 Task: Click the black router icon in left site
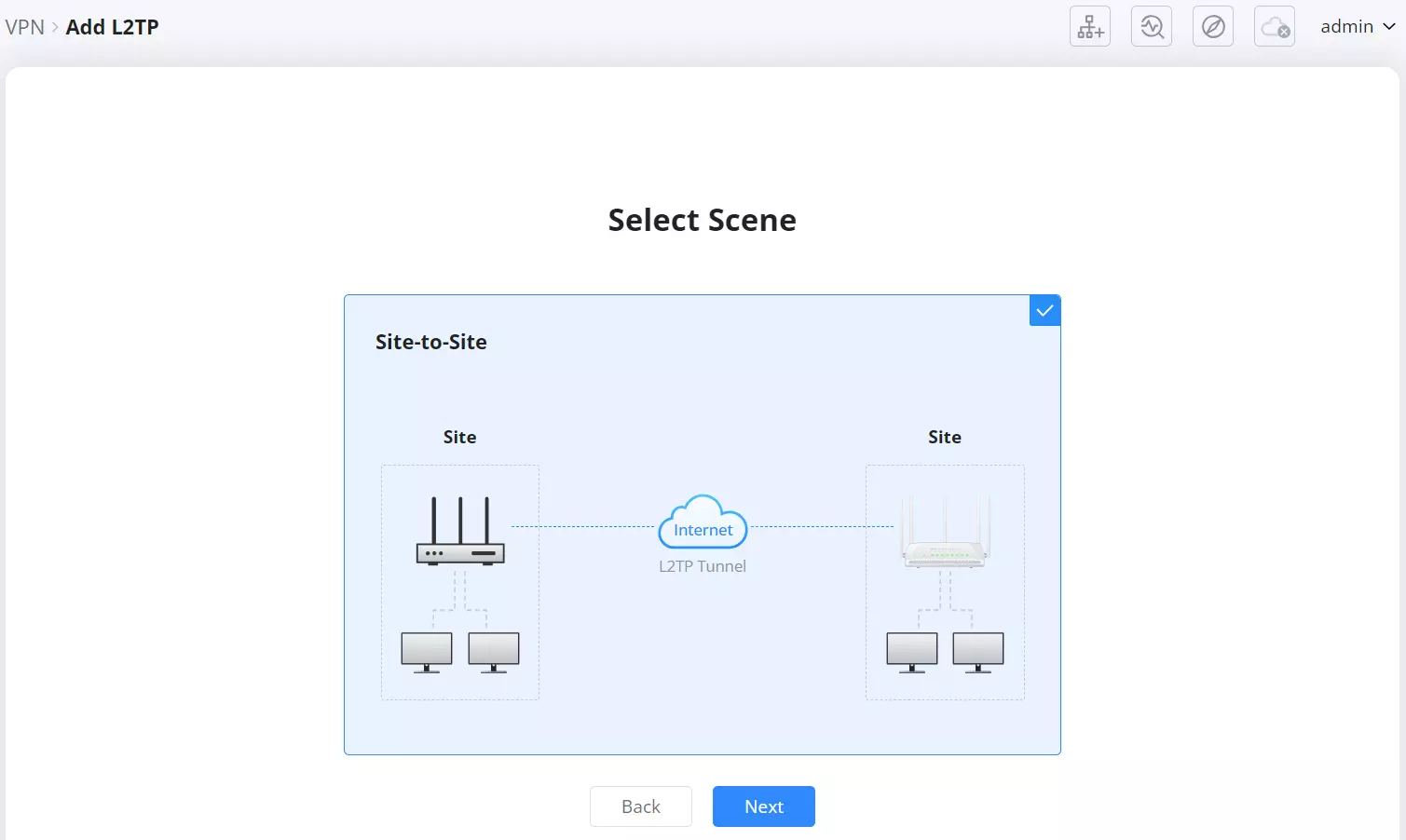[460, 530]
